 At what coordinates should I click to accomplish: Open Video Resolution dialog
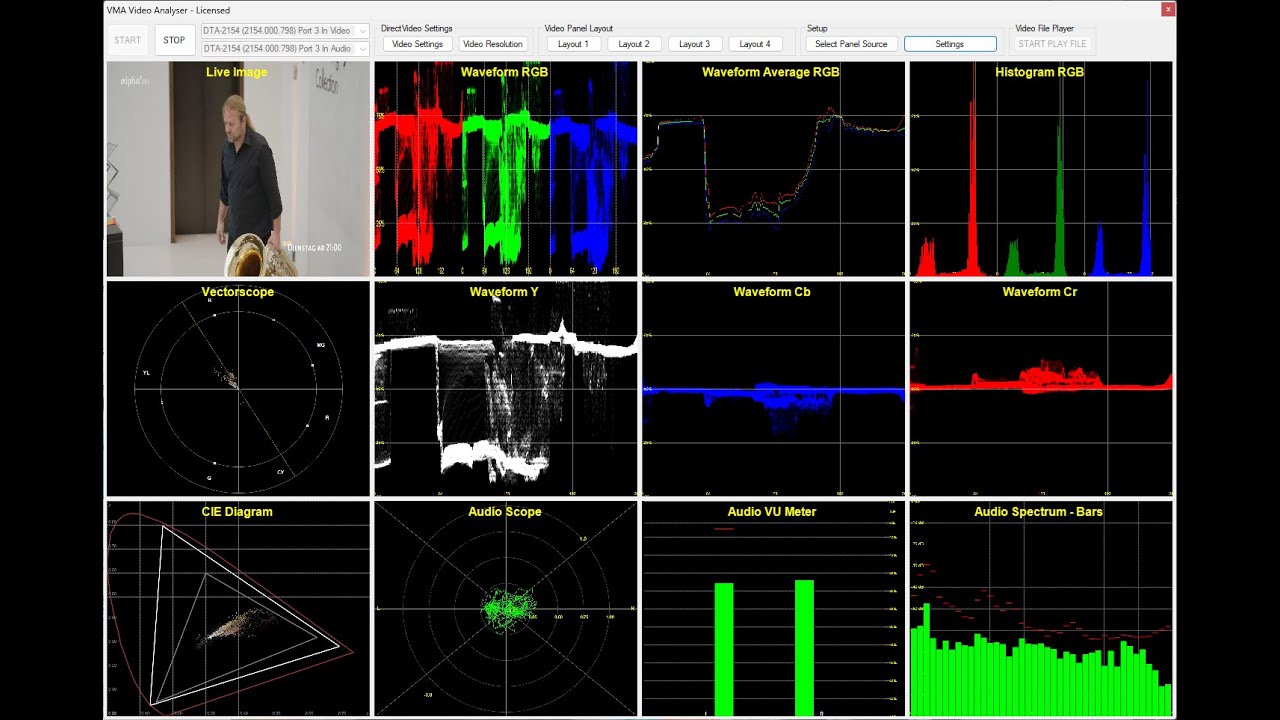(493, 44)
